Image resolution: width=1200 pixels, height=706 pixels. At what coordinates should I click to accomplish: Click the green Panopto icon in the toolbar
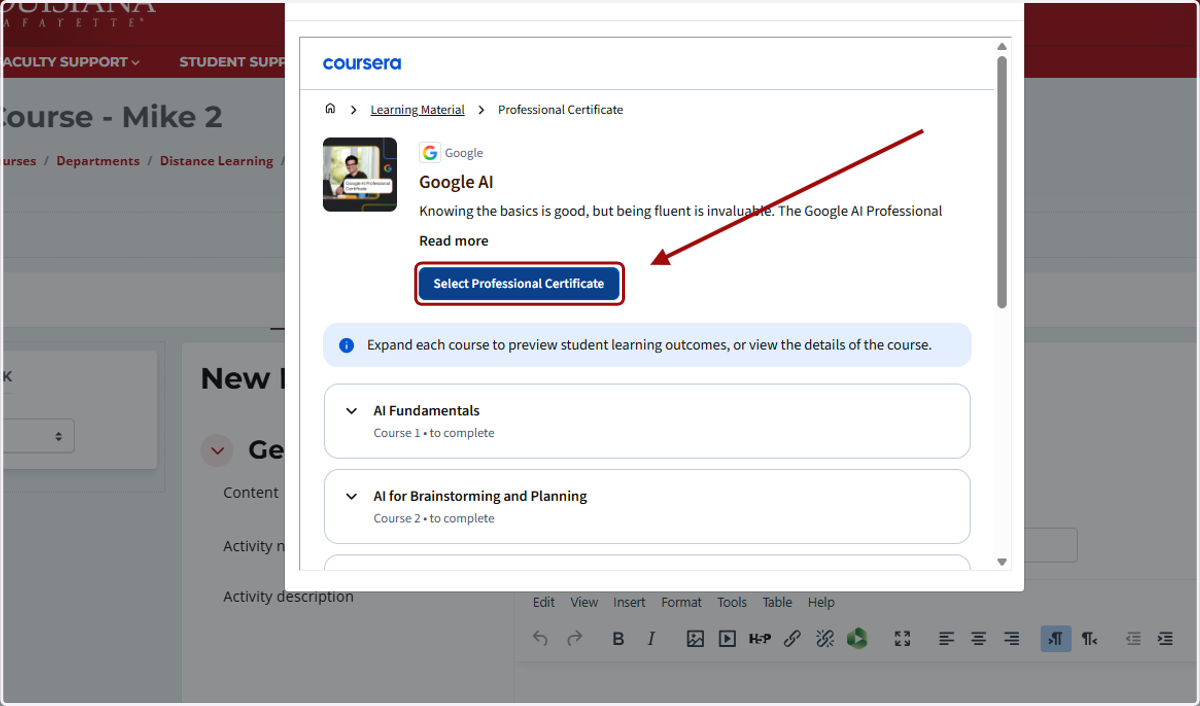(x=856, y=638)
